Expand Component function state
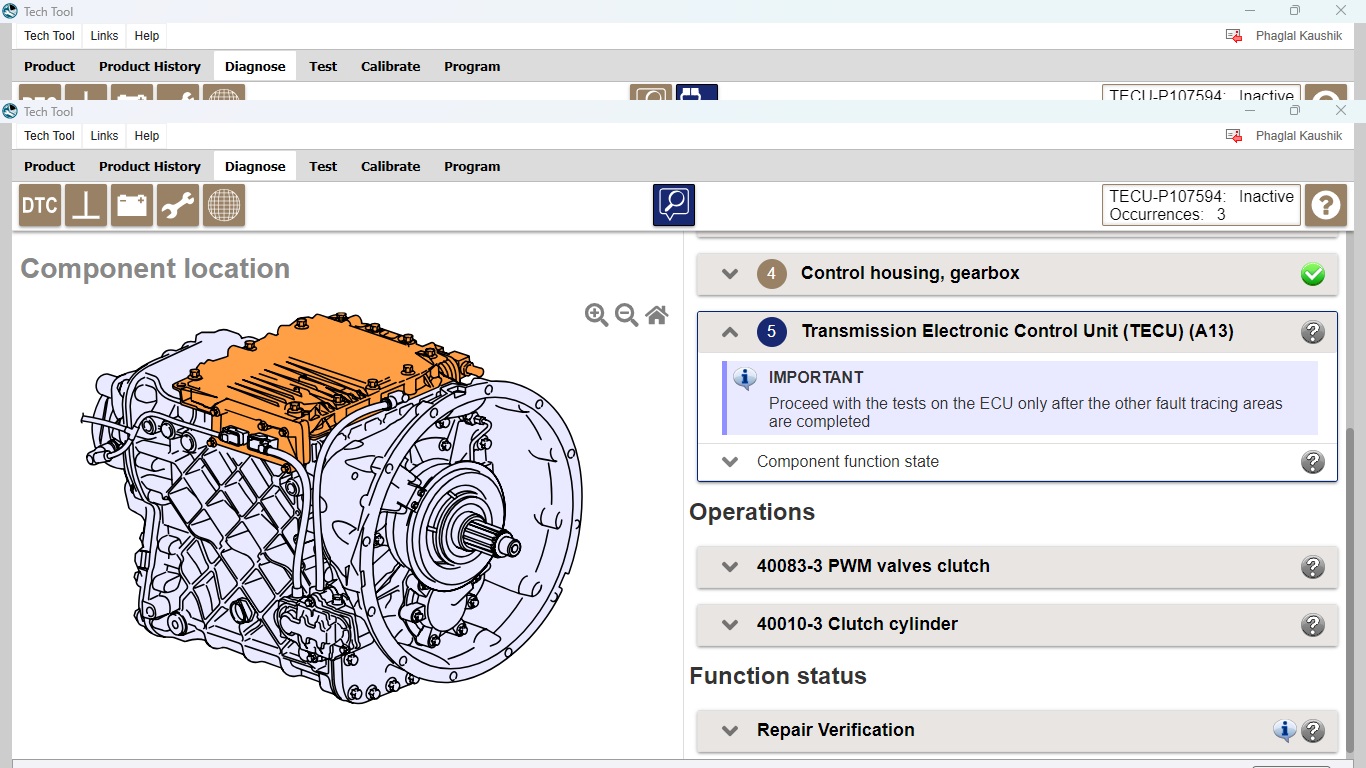This screenshot has height=768, width=1366. 730,462
